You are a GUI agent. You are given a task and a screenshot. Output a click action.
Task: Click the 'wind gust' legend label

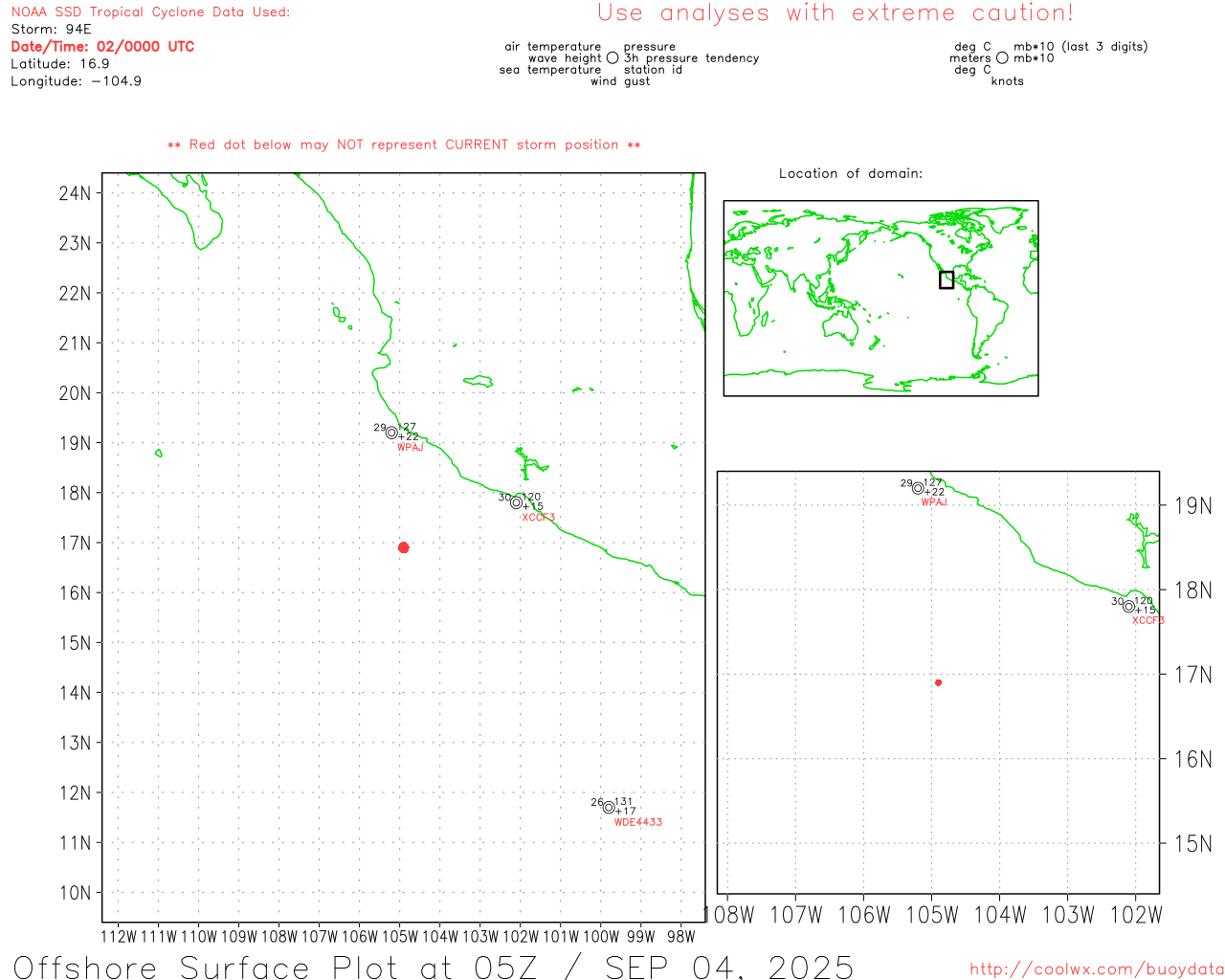[x=620, y=81]
